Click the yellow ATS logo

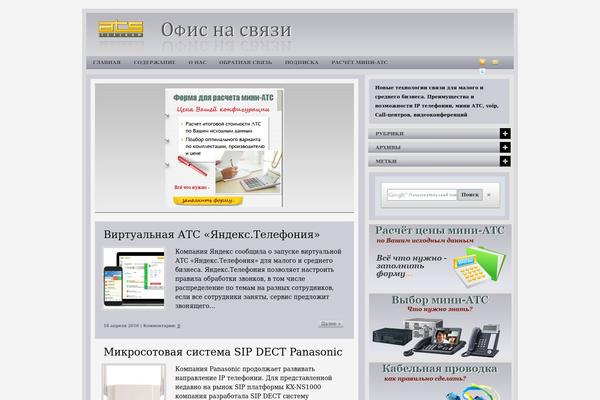[121, 28]
